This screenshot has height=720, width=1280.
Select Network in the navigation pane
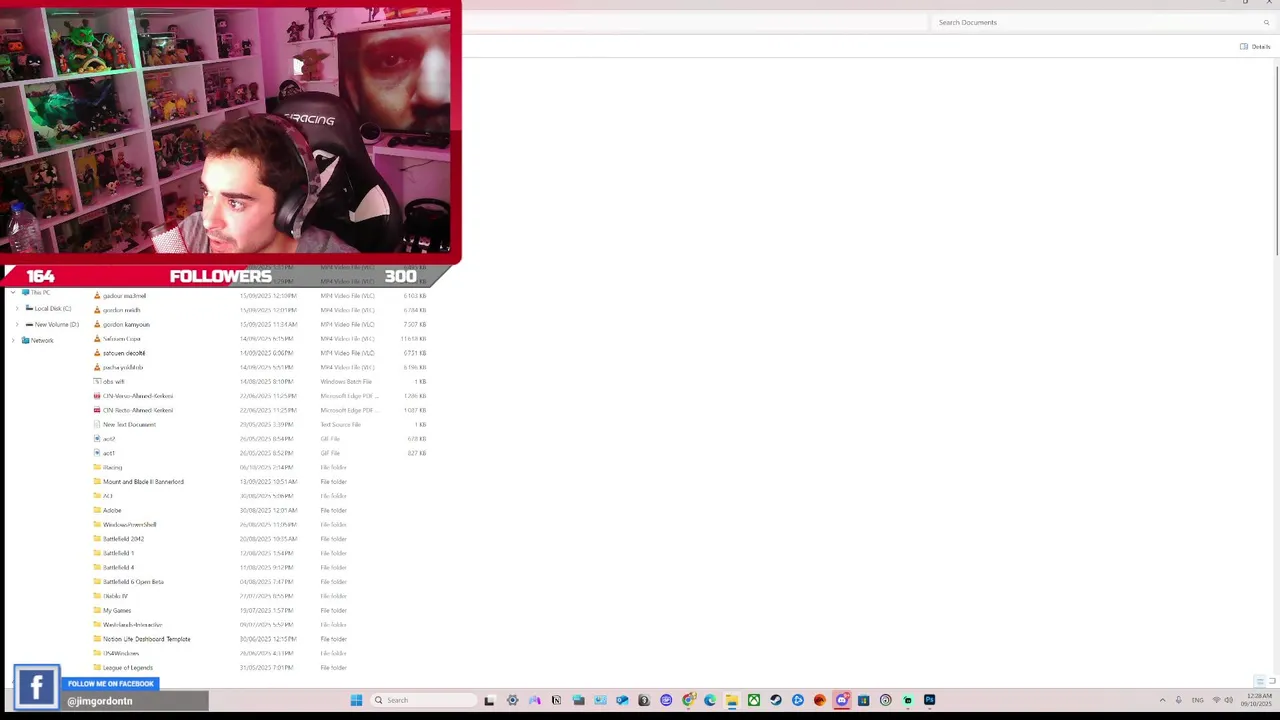38,341
